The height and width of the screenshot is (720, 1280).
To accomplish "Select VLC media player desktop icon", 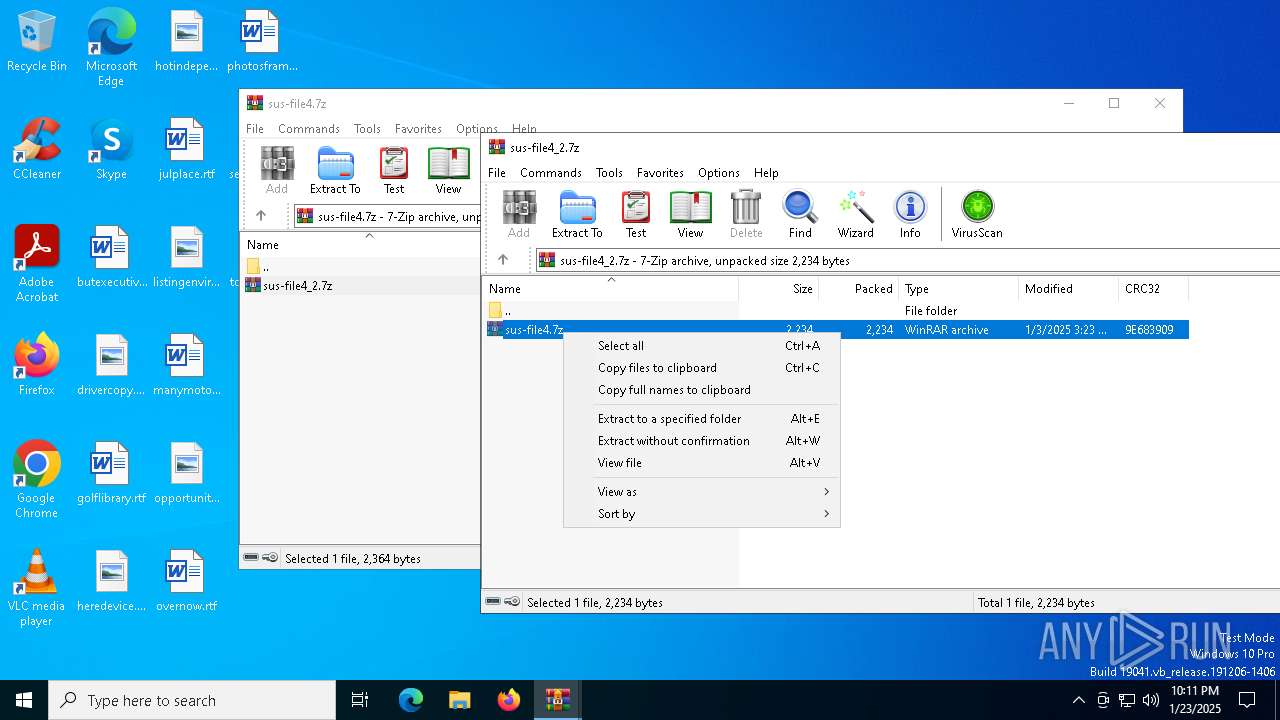I will tap(37, 588).
